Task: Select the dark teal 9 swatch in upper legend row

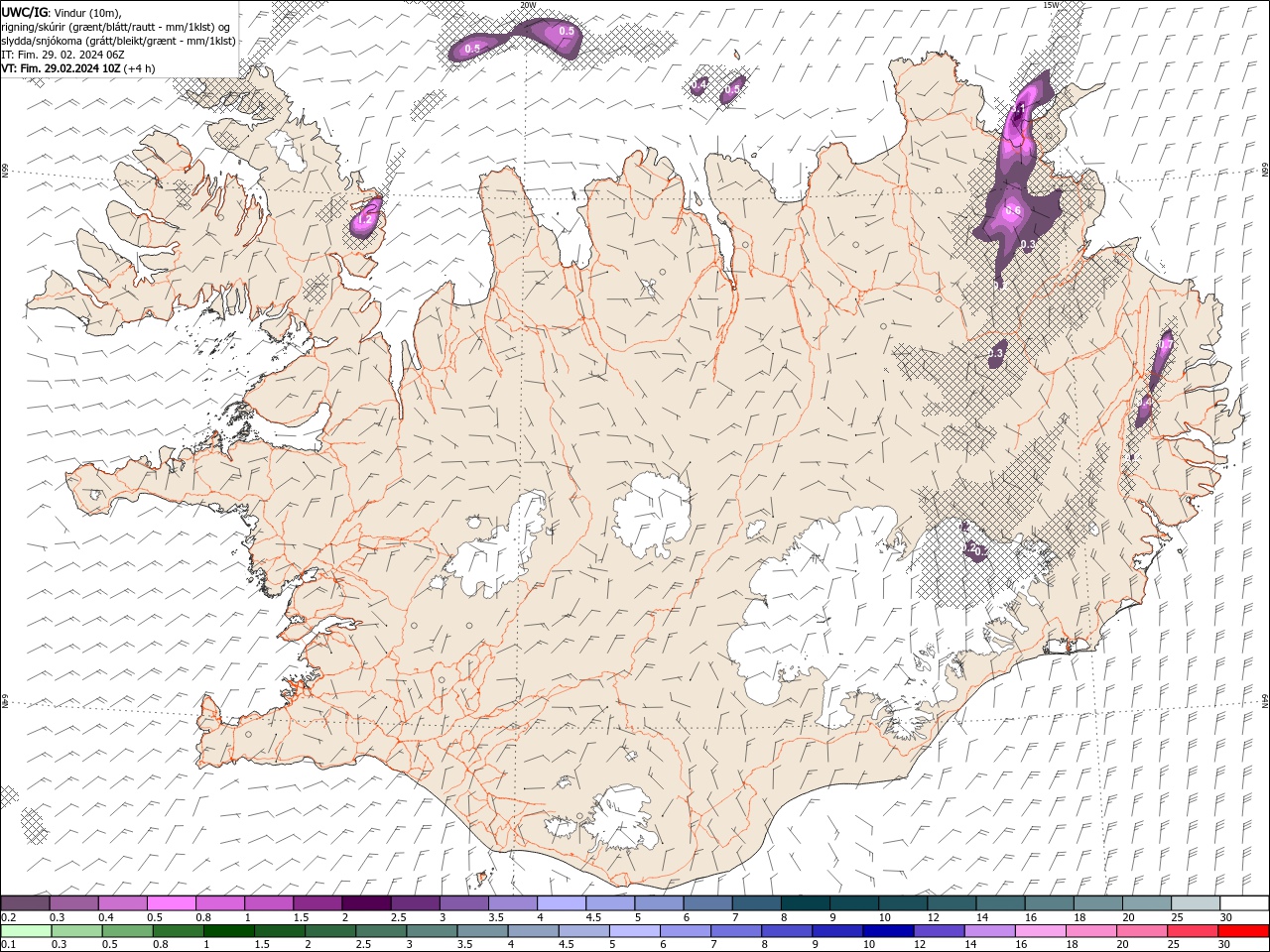Action: [854, 903]
